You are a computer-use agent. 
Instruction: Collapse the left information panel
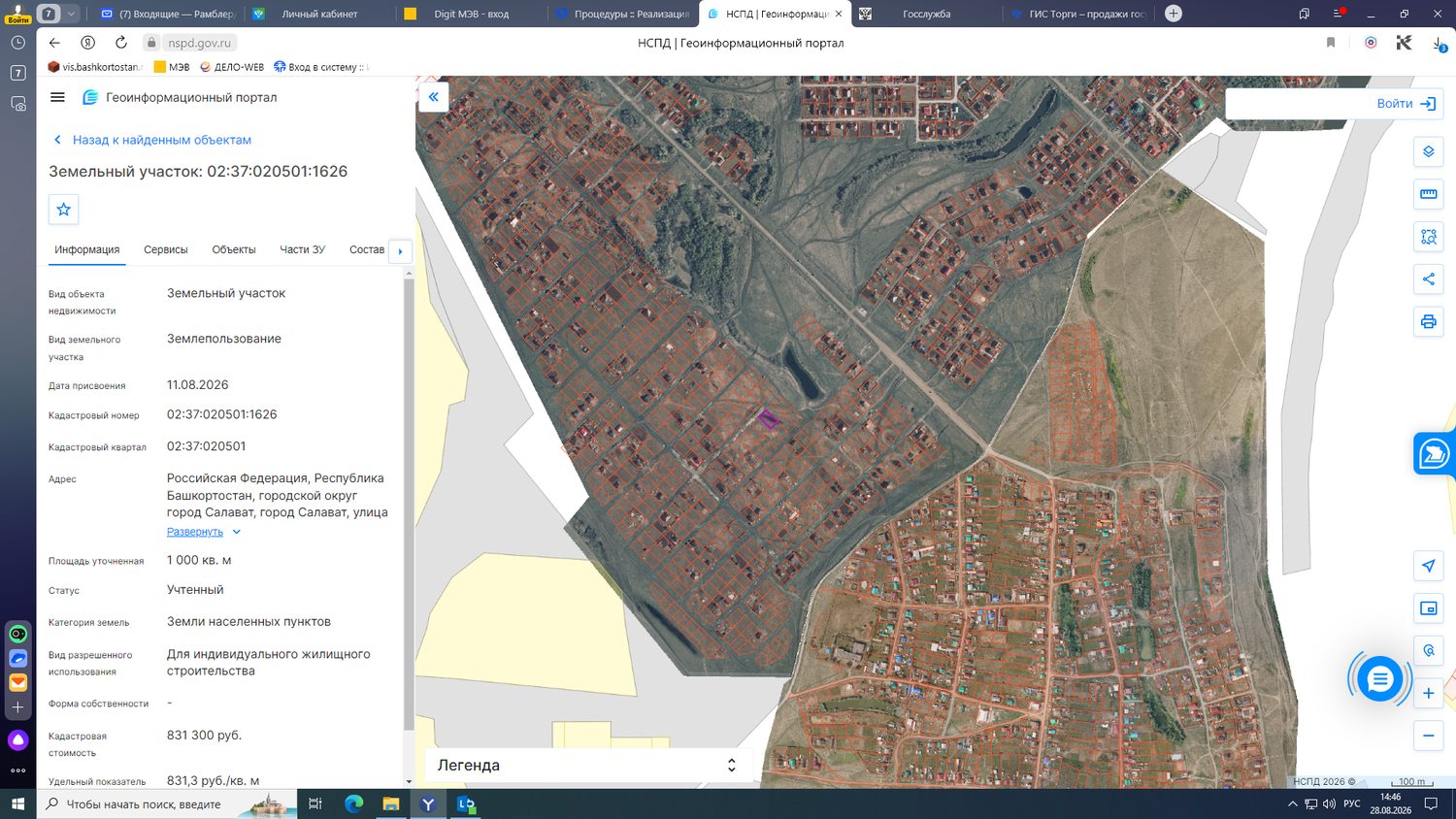[433, 97]
